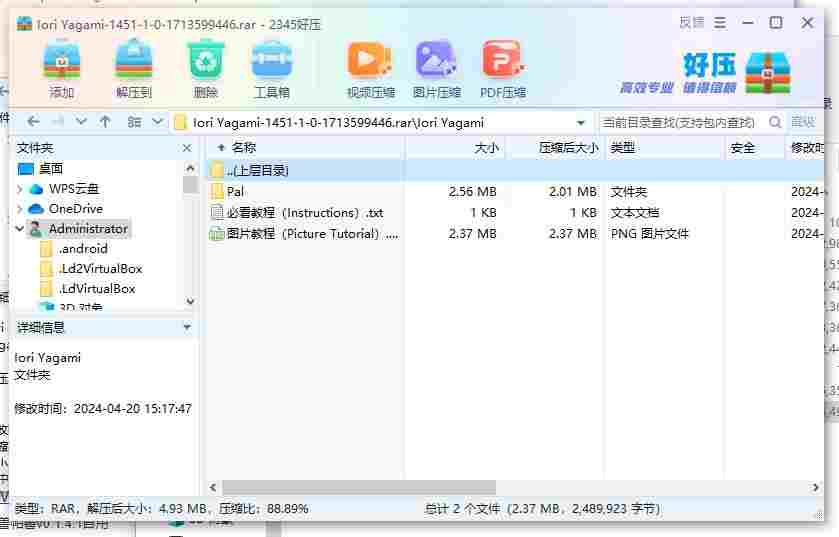Sort by 名称 column header

(x=306, y=148)
